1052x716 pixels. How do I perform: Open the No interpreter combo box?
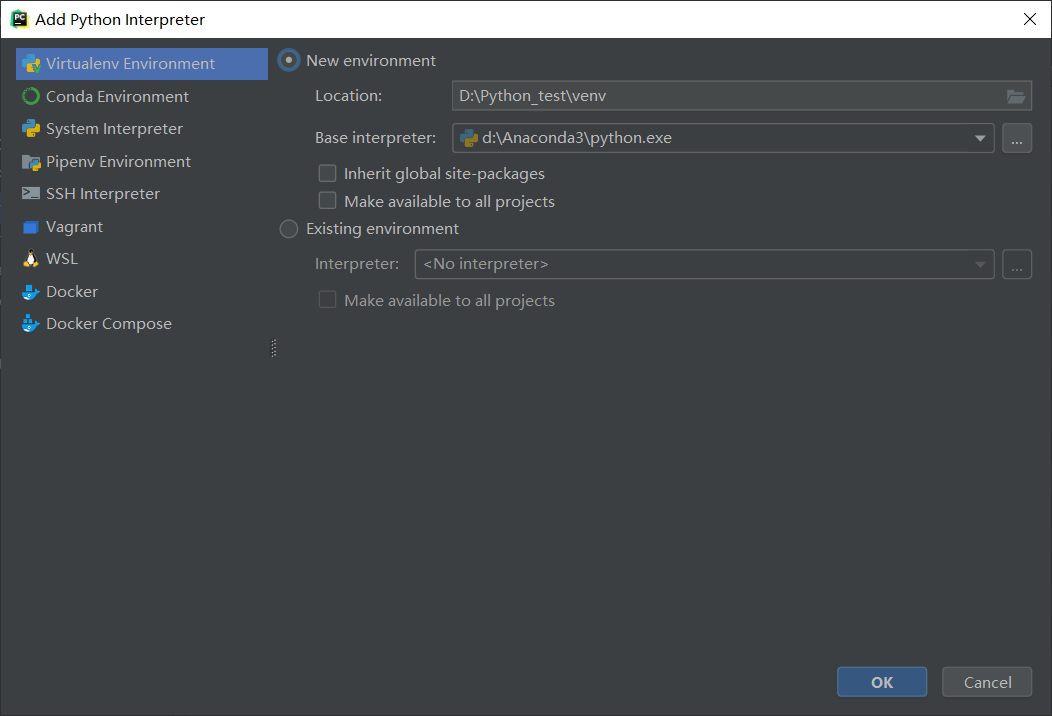coord(704,264)
